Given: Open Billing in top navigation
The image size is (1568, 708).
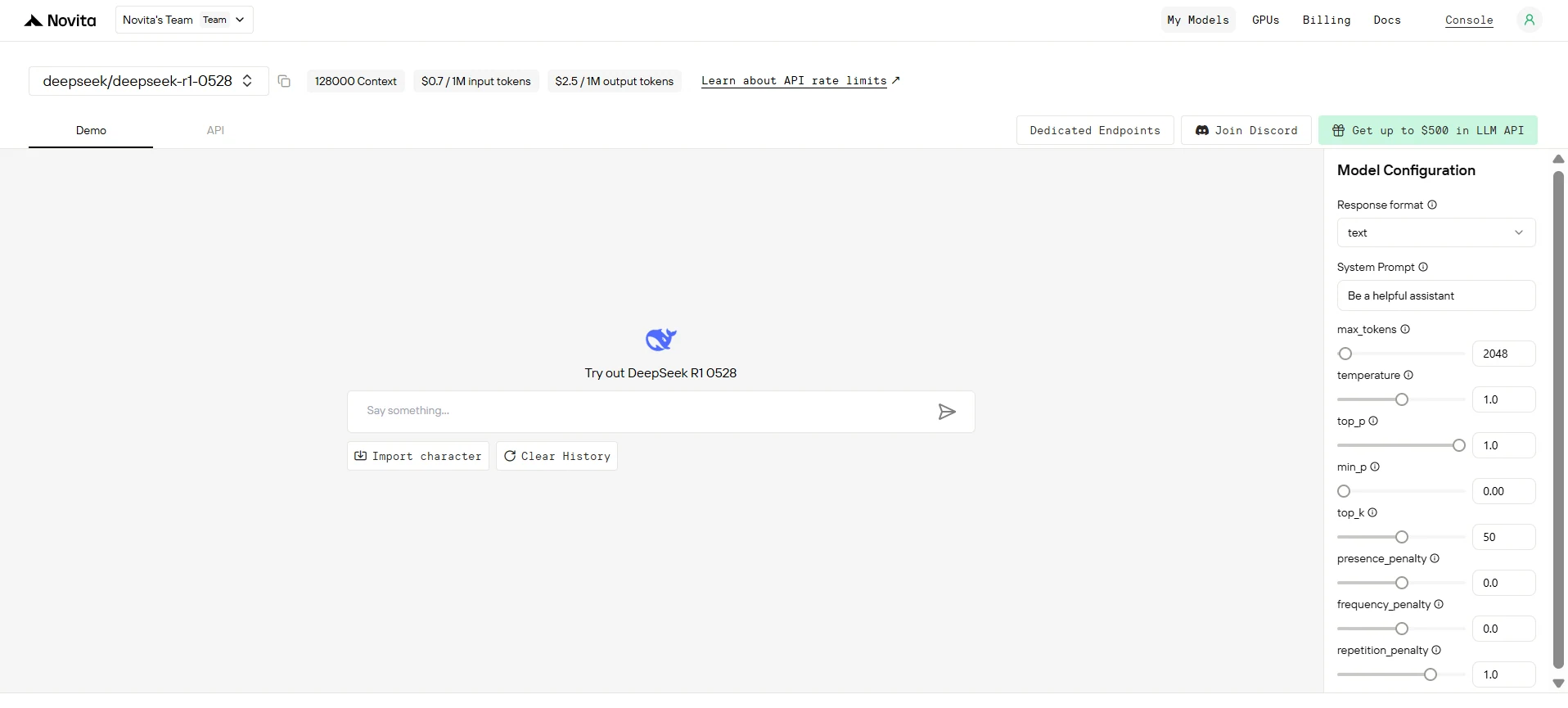Looking at the screenshot, I should [1327, 20].
